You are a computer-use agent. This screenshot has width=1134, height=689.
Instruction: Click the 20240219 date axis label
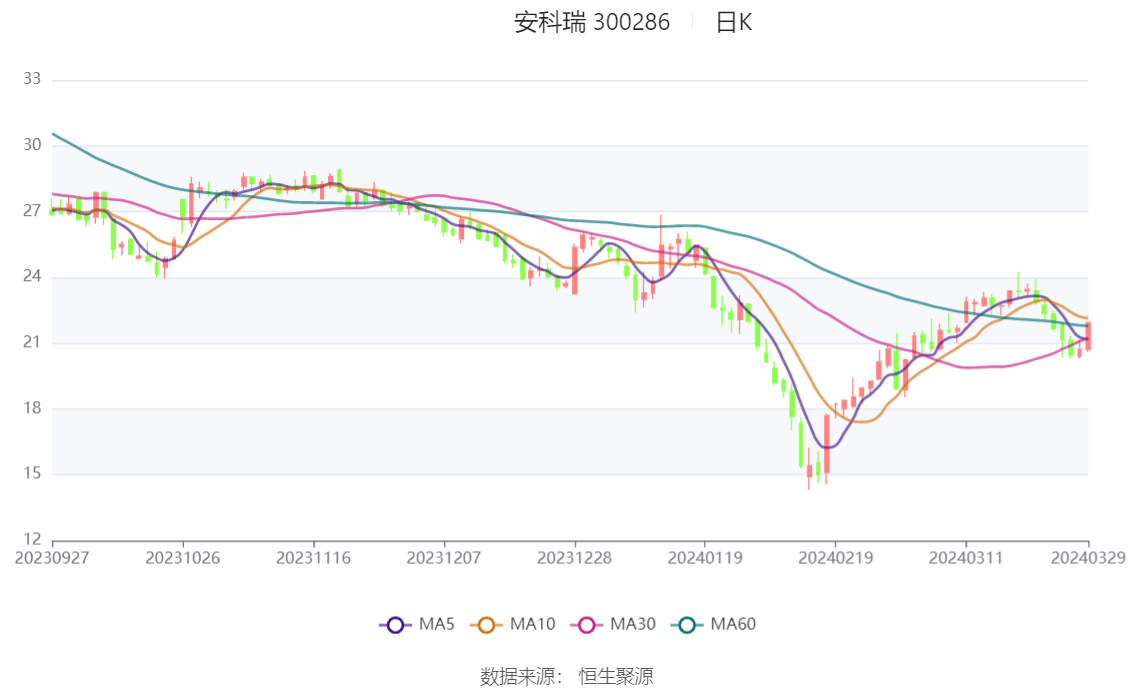(x=835, y=558)
